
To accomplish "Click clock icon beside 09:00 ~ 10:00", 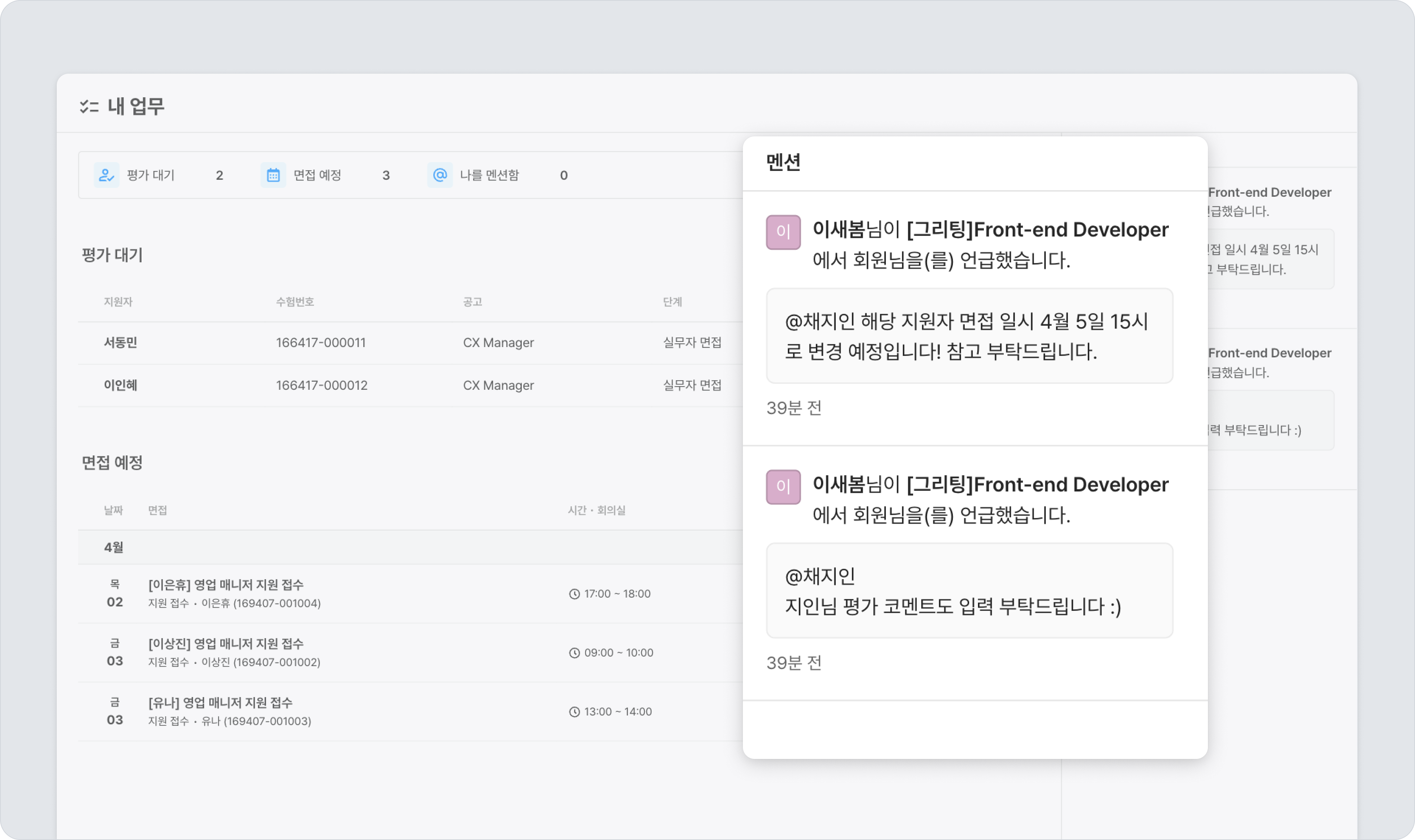I will (x=574, y=652).
